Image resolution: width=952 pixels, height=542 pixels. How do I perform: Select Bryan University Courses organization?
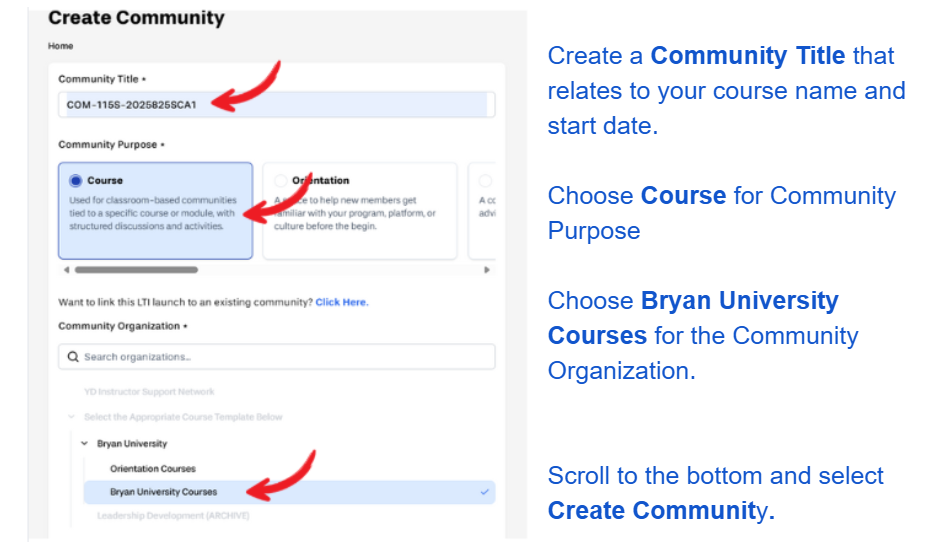290,492
